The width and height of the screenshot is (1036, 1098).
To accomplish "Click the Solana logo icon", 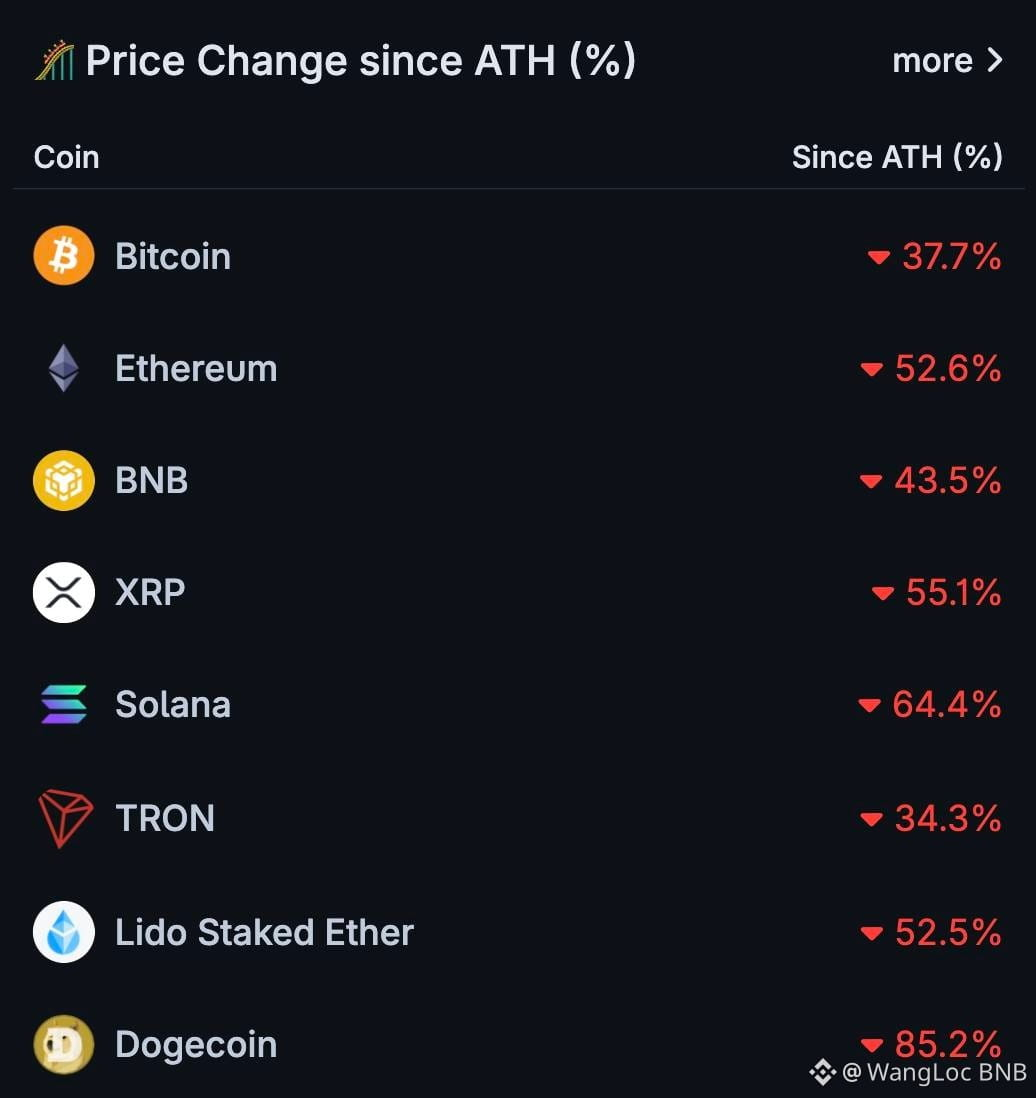I will coord(64,705).
